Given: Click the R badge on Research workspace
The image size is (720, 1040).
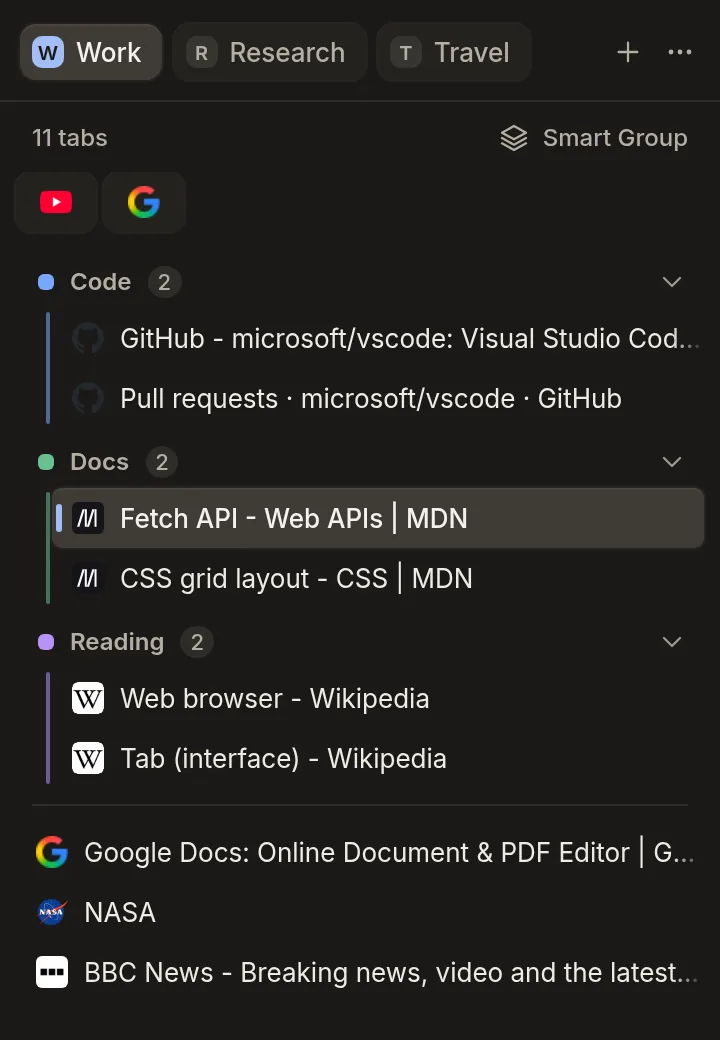Looking at the screenshot, I should [x=202, y=52].
